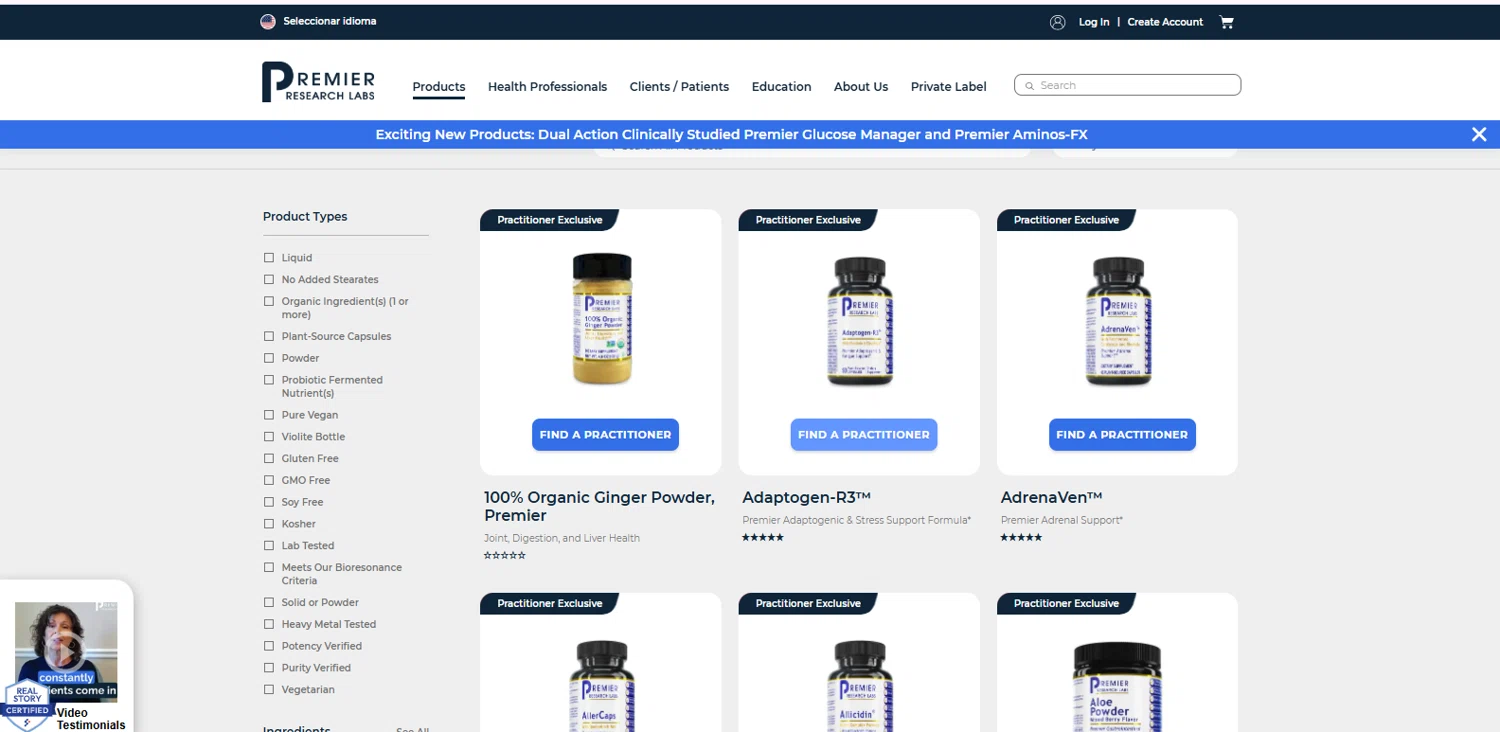Open the Health Professionals menu

[x=547, y=87]
